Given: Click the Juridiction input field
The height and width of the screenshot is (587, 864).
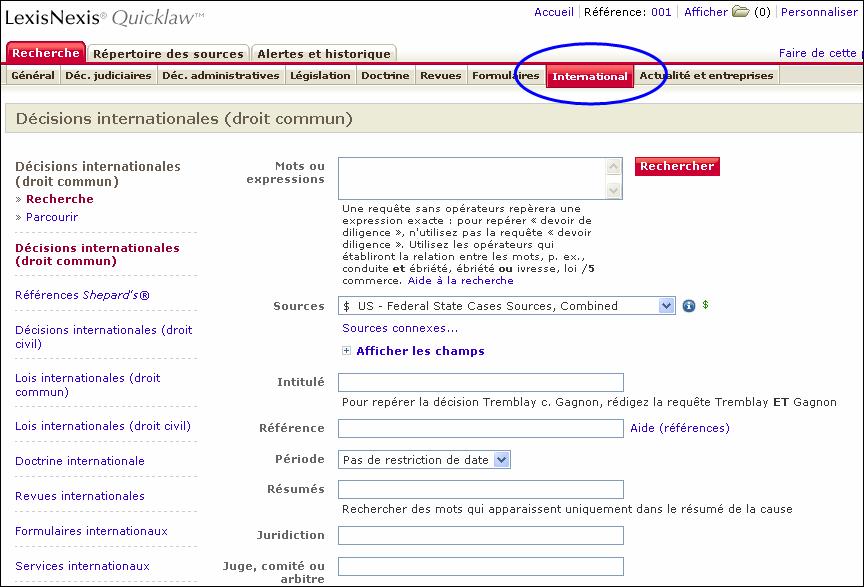Looking at the screenshot, I should point(480,535).
